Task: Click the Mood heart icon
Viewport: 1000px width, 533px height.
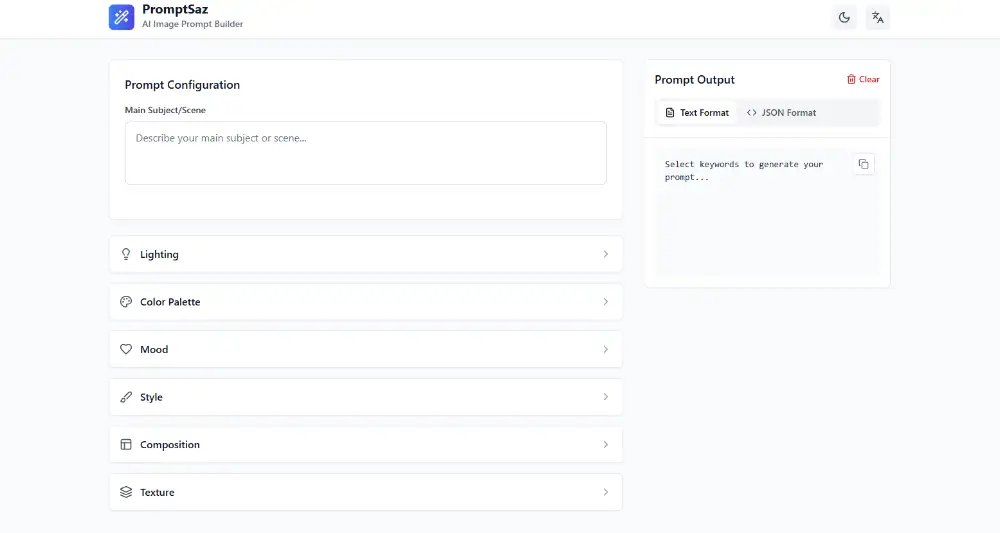Action: pos(126,349)
